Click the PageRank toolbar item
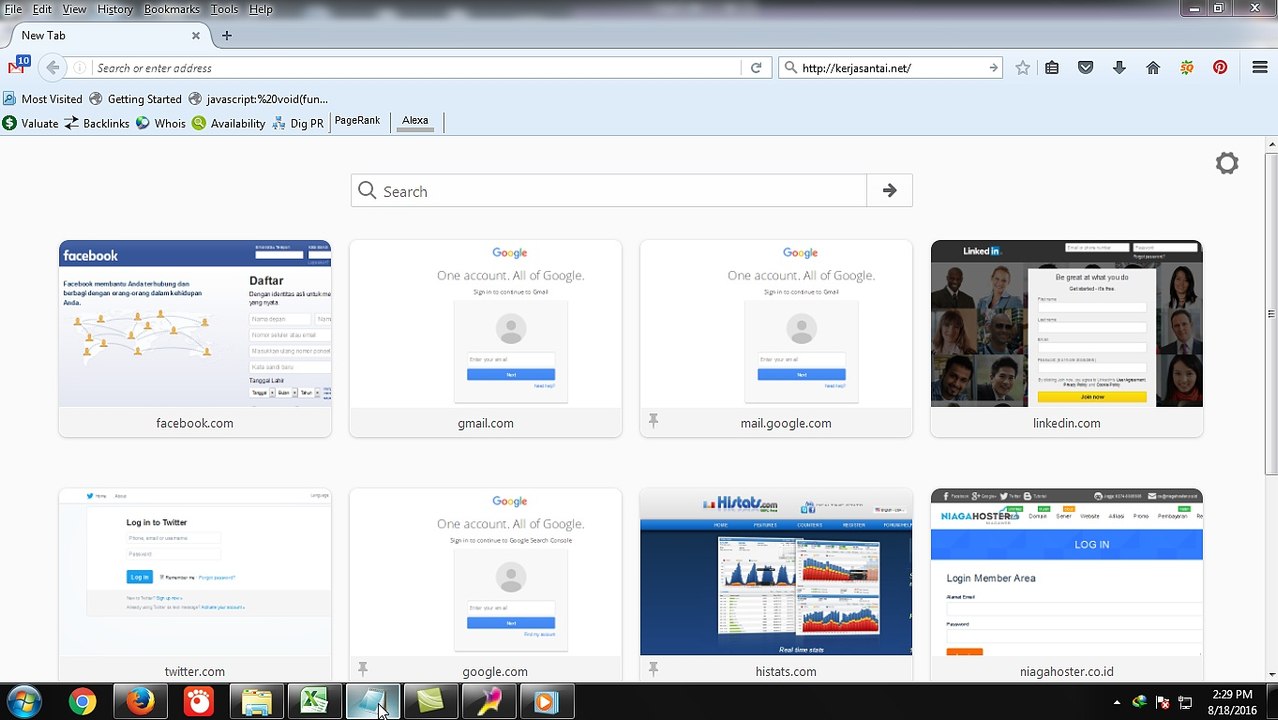 click(x=357, y=121)
